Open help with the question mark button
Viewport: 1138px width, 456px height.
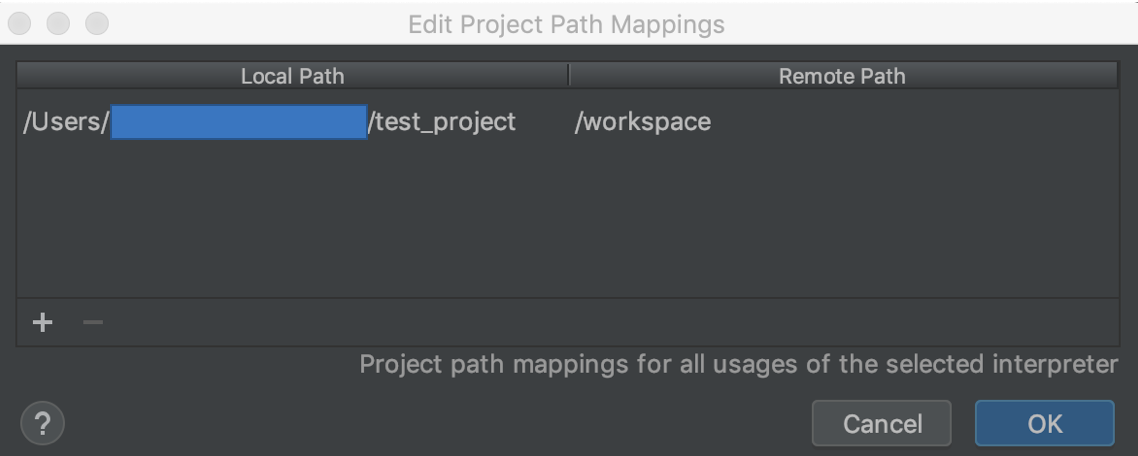(x=42, y=423)
